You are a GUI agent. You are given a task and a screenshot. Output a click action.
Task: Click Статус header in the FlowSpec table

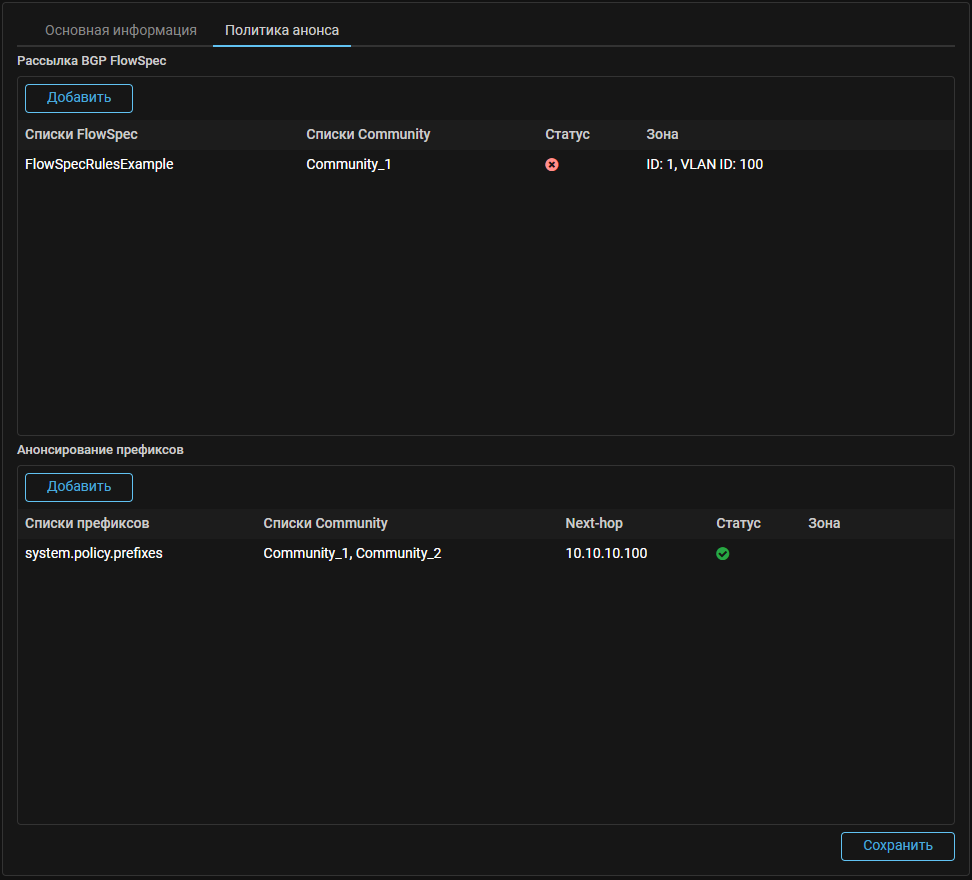click(x=567, y=134)
